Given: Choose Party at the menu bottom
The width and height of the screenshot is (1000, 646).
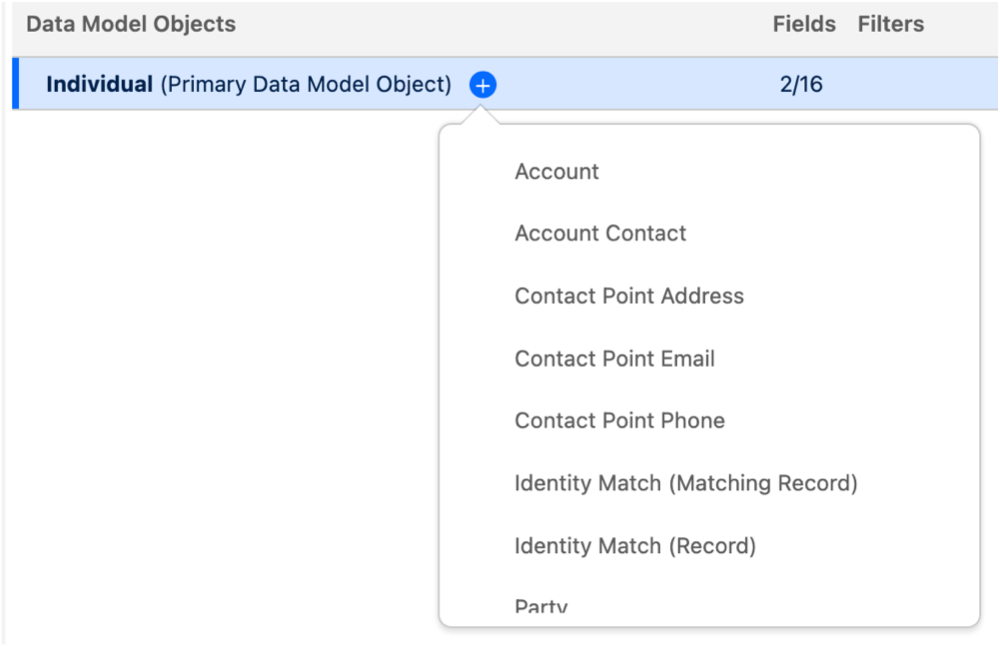Looking at the screenshot, I should [x=540, y=603].
